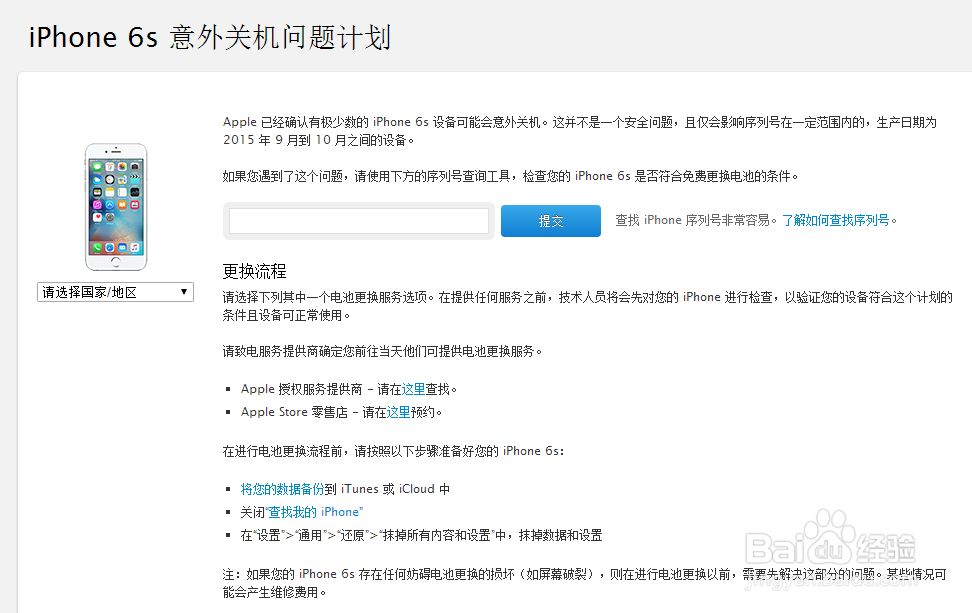Image resolution: width=972 pixels, height=613 pixels.
Task: Follow the 这里 link for Apple Store 零售店预约
Action: click(399, 412)
